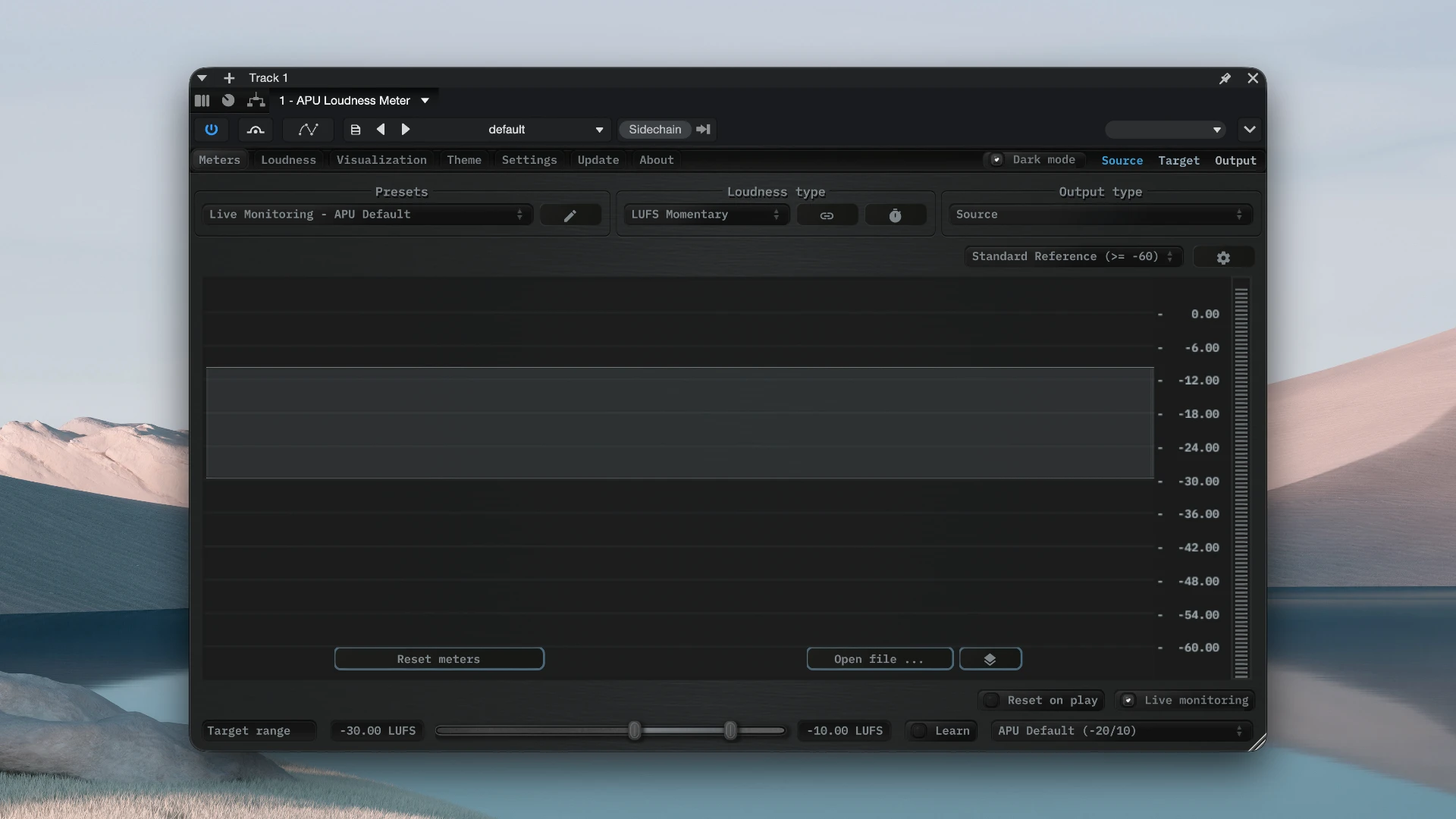Click the headphone-shaped auto listen icon
The image size is (1456, 819).
[x=256, y=130]
